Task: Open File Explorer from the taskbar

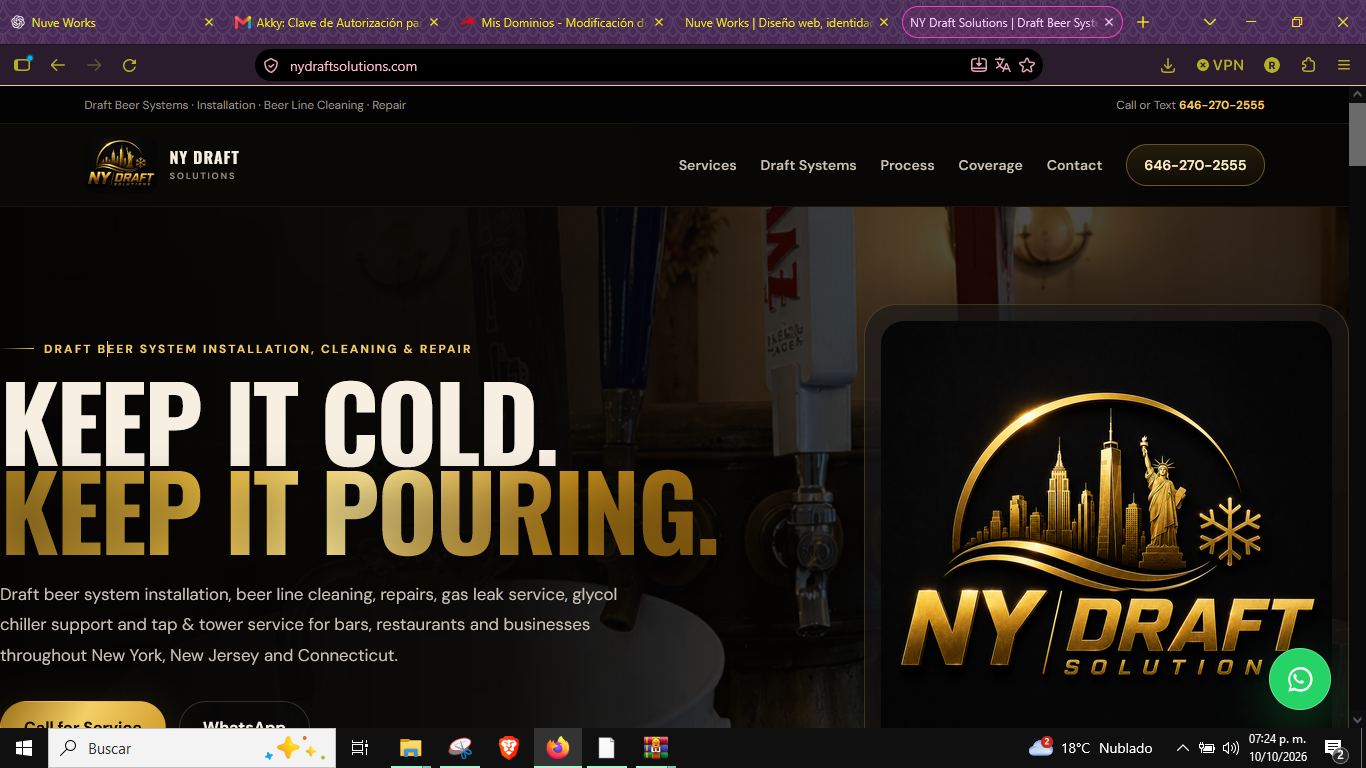Action: click(x=410, y=748)
